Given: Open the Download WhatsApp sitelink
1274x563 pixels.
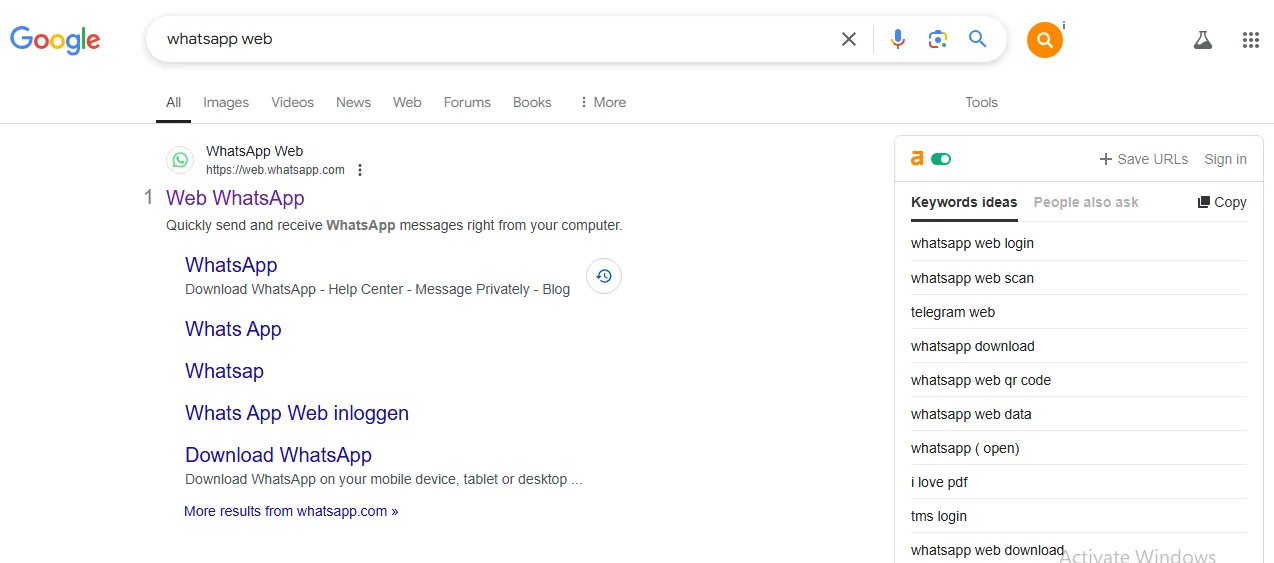Looking at the screenshot, I should click(x=278, y=455).
